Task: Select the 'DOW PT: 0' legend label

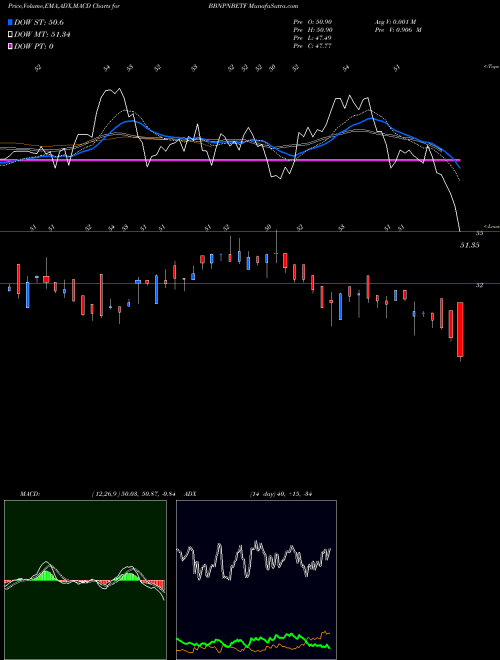Action: tap(33, 46)
